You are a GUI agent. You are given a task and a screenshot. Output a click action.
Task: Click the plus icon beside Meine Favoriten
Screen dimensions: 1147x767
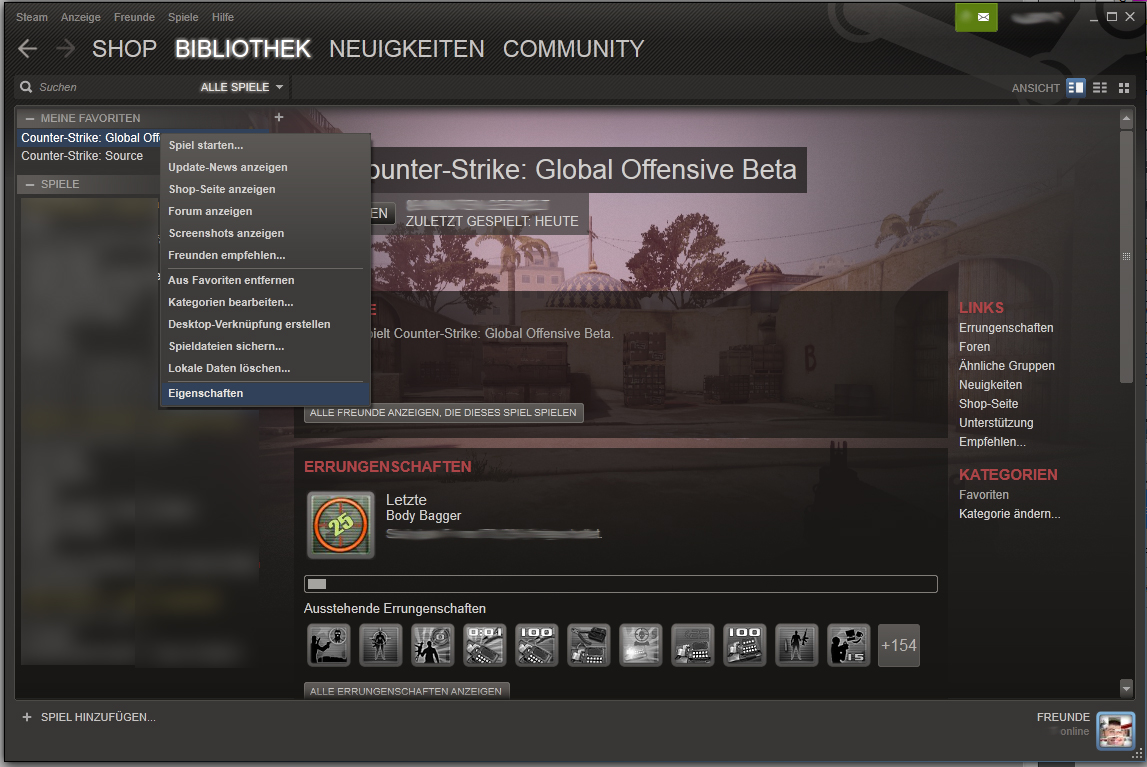click(x=279, y=117)
